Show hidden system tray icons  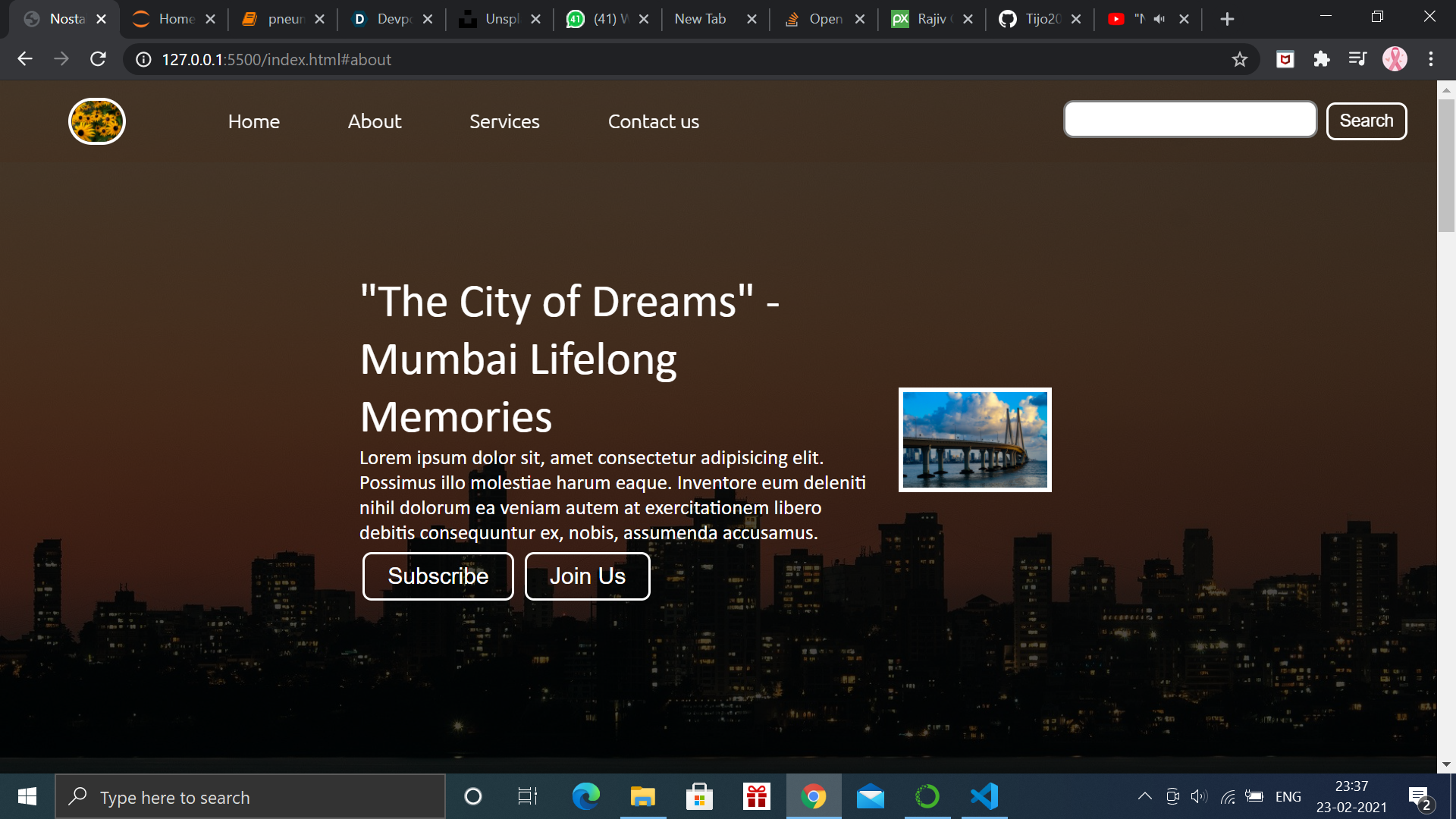(1144, 796)
